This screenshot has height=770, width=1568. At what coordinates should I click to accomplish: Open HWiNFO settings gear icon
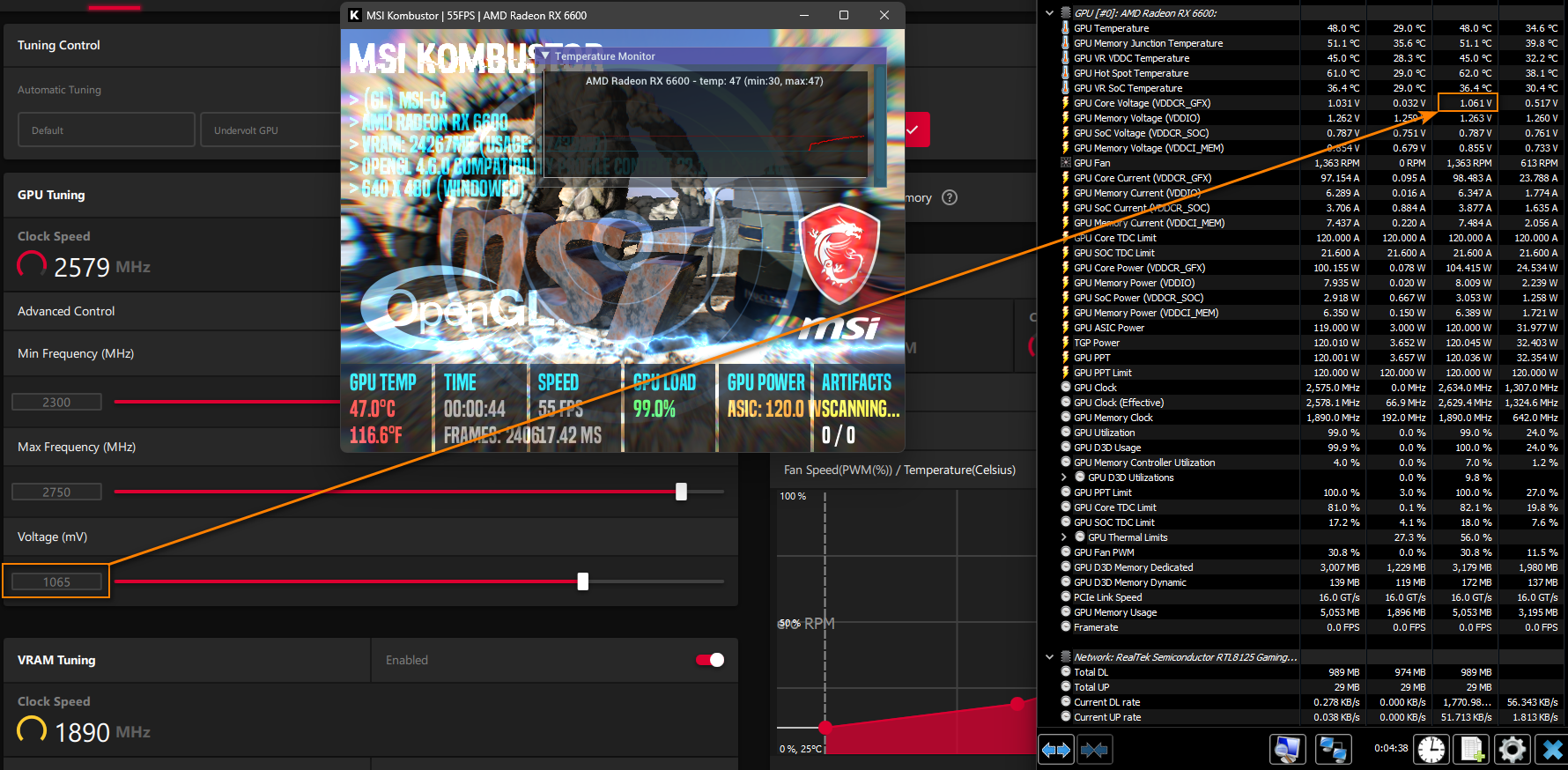pyautogui.click(x=1513, y=750)
